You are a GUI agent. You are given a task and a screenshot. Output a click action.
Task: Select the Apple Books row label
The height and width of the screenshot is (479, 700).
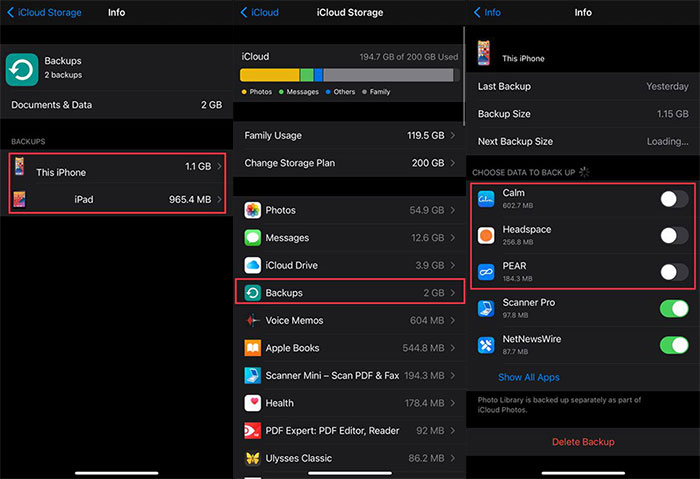[x=292, y=348]
